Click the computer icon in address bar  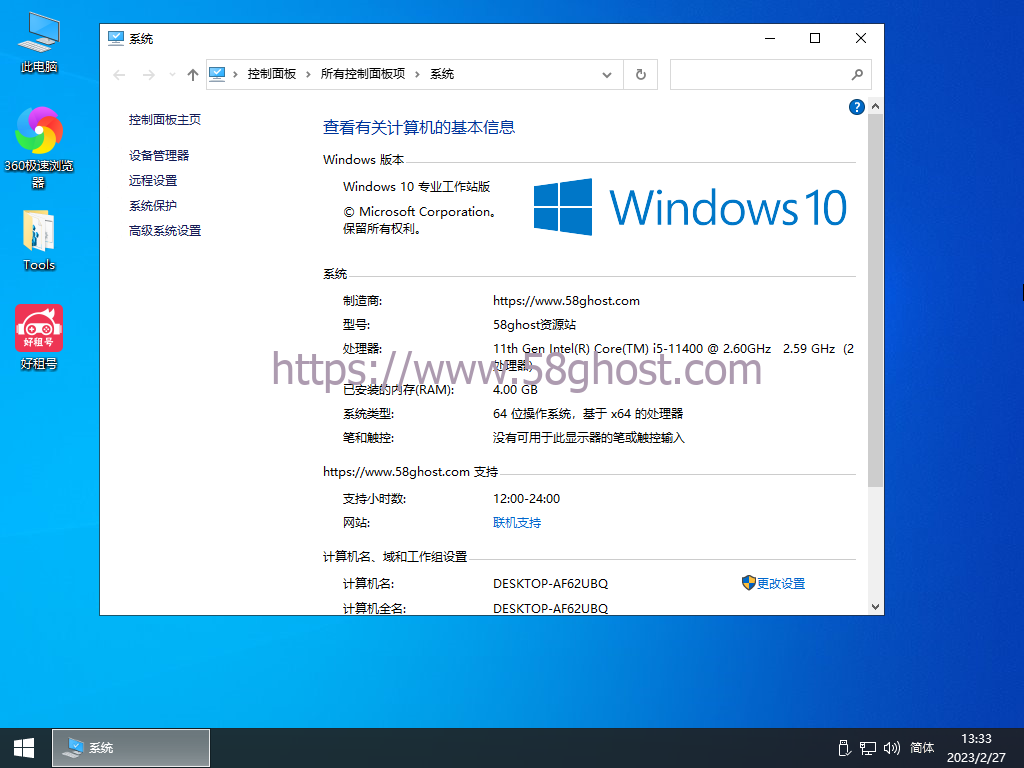217,74
